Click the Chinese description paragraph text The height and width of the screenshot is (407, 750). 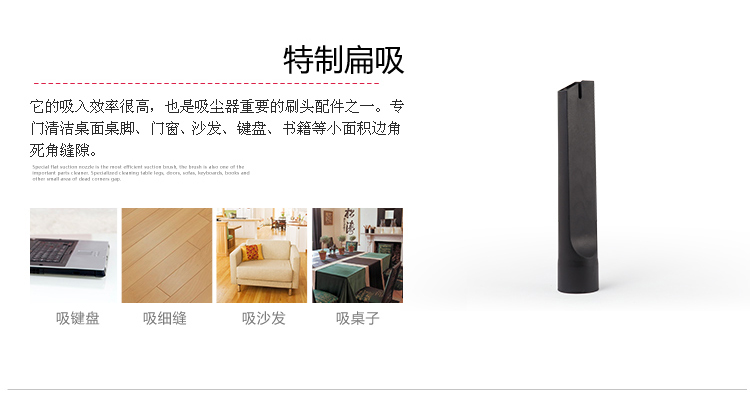pyautogui.click(x=217, y=128)
